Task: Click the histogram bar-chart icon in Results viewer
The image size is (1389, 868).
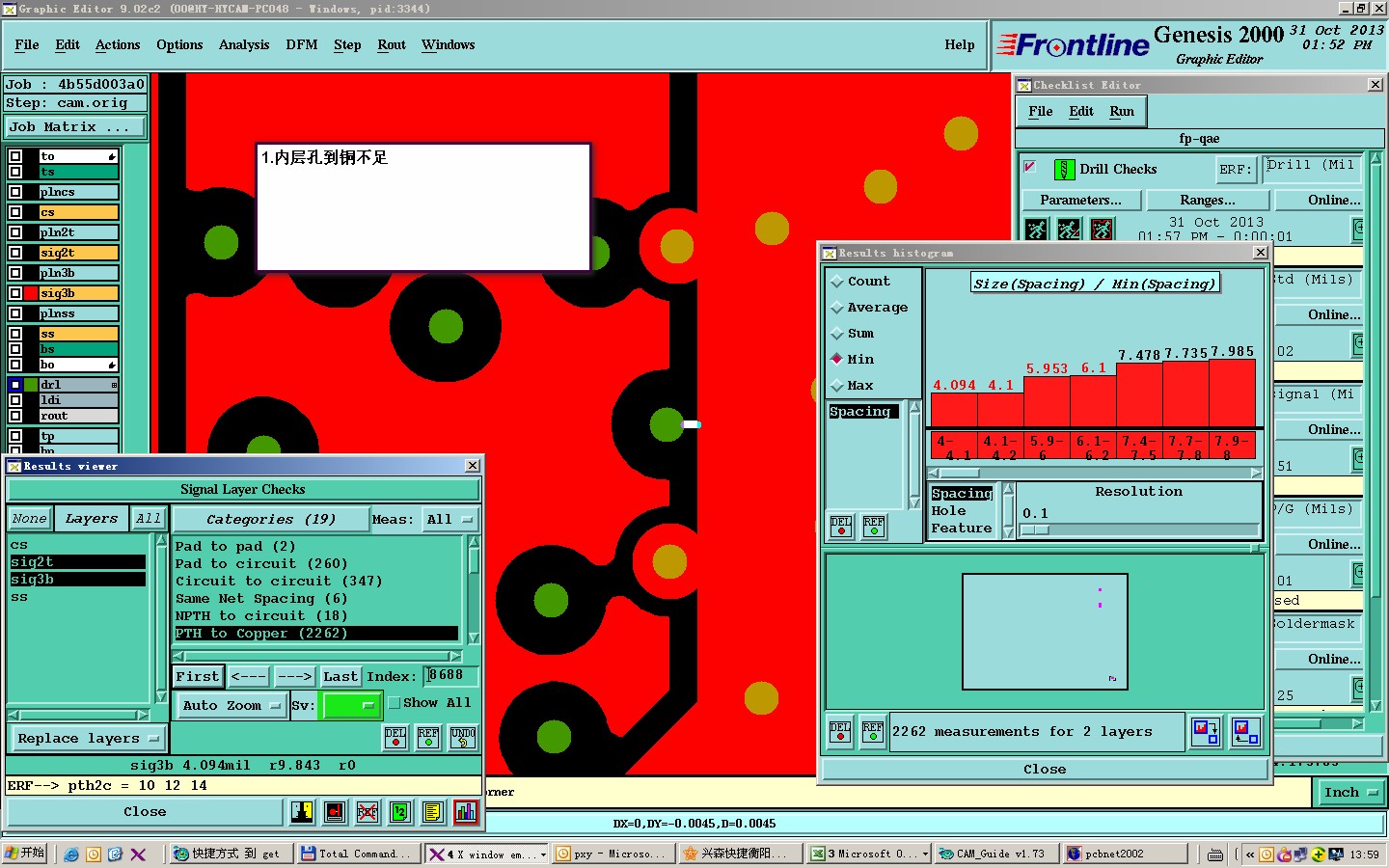Action: [x=466, y=812]
